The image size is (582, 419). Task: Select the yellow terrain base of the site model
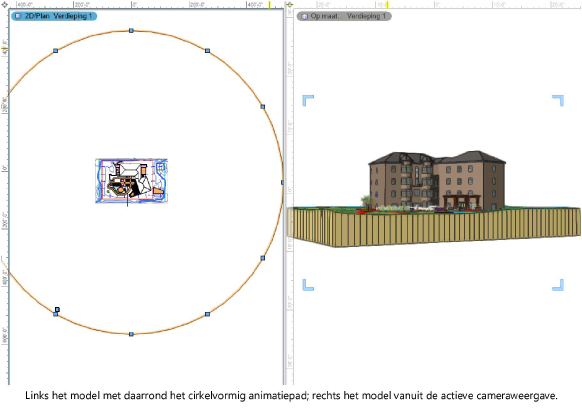point(434,226)
